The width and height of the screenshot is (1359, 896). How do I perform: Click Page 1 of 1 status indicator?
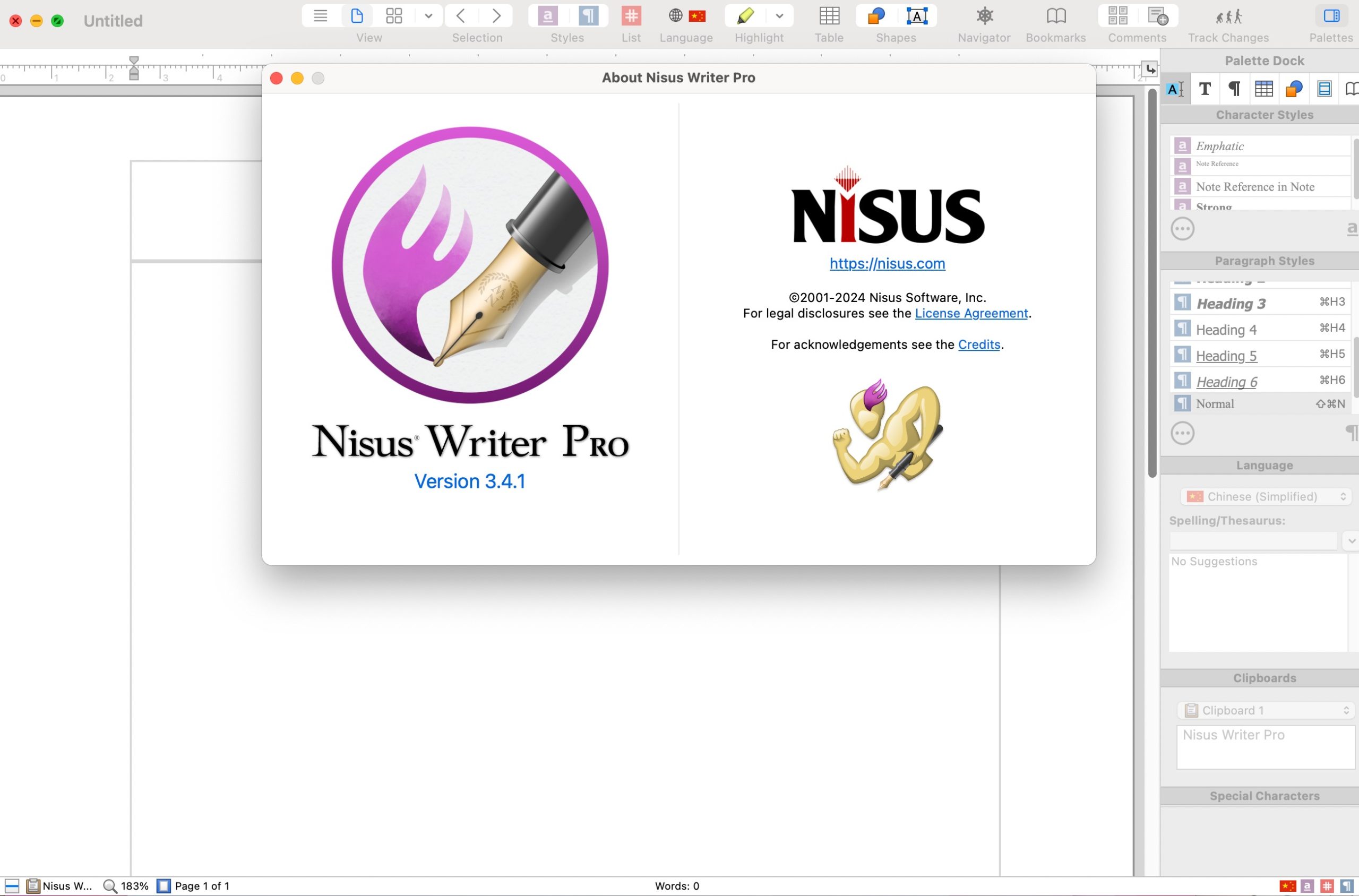click(x=193, y=886)
